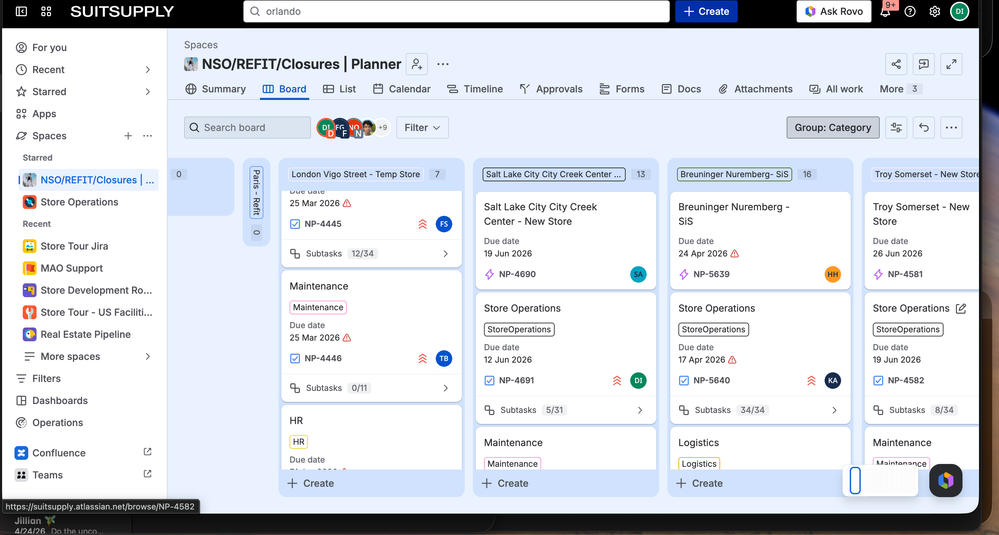999x535 pixels.
Task: Collapse the sidebar via top-left panel icon
Action: coord(21,11)
